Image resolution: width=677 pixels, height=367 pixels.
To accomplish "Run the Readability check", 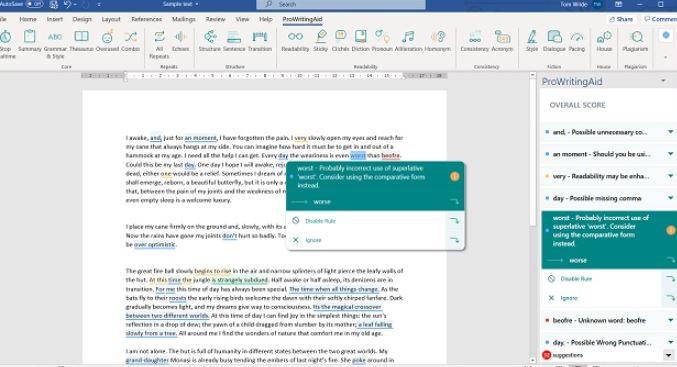I will (x=295, y=41).
